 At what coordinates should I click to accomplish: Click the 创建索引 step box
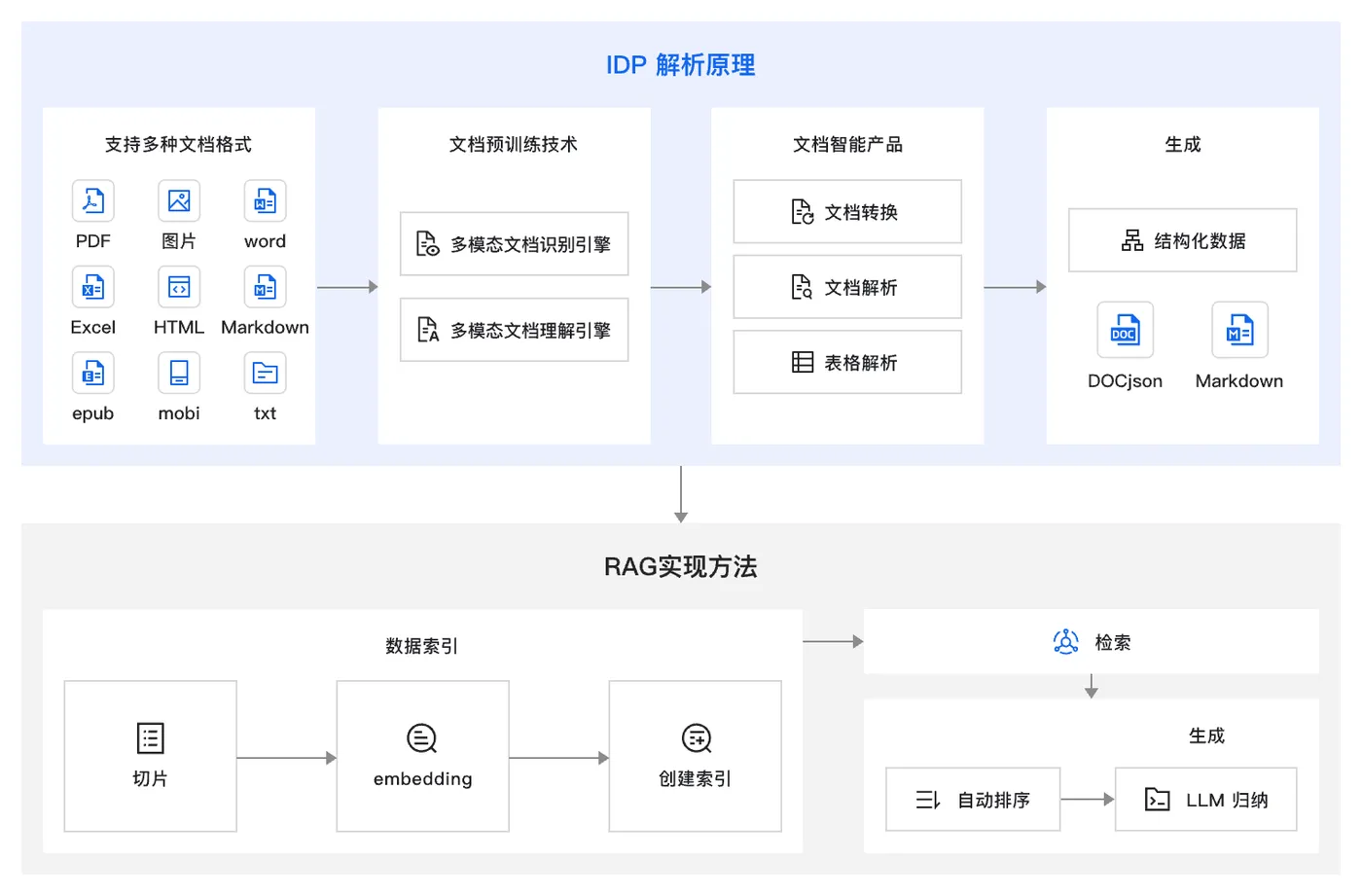[696, 756]
